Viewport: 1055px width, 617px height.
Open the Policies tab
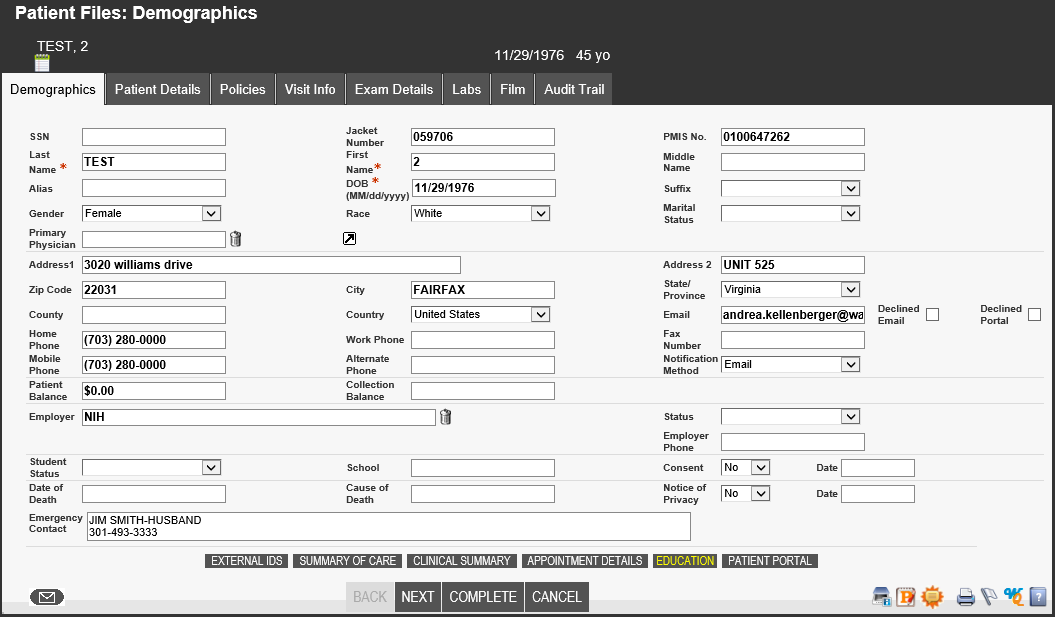242,89
